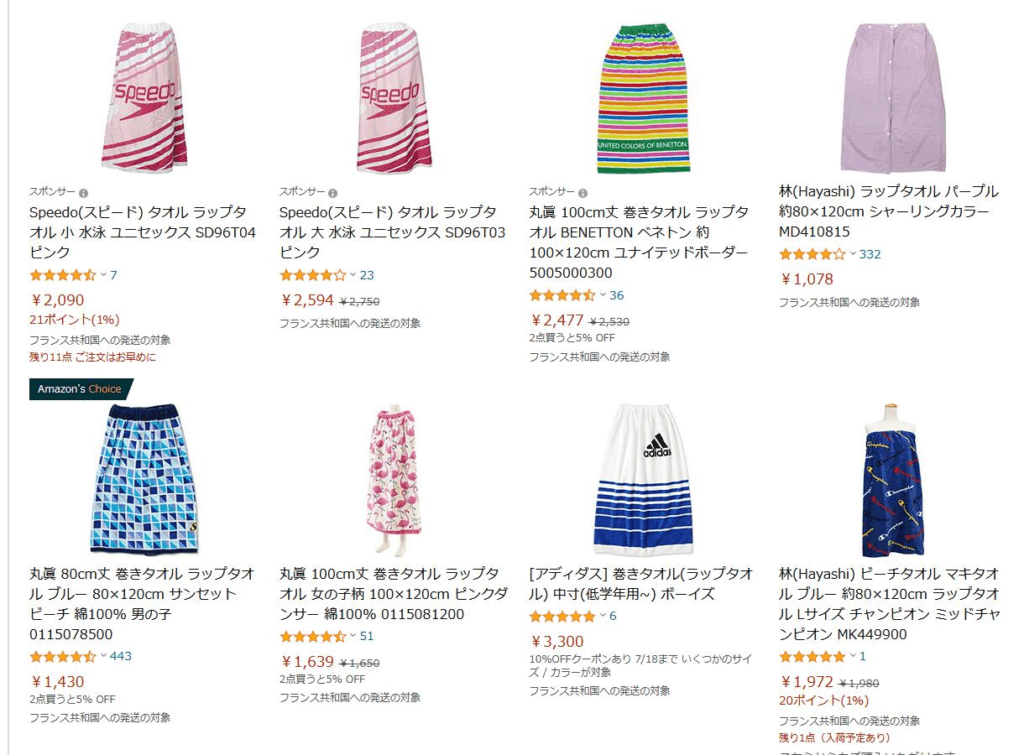Open the 51 reviews count link
Image resolution: width=1024 pixels, height=755 pixels.
coord(367,636)
